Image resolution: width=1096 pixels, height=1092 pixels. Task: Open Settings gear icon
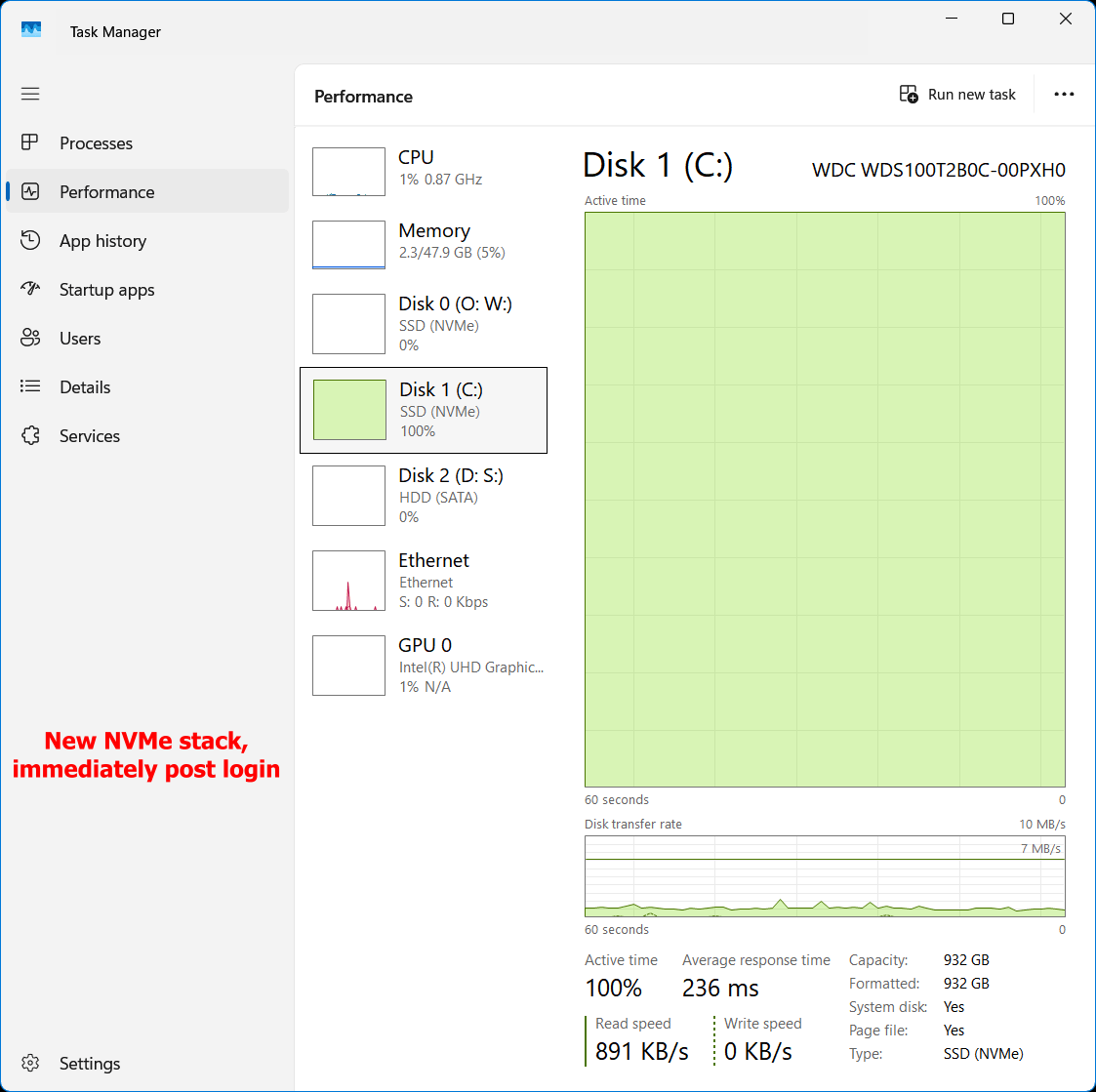[30, 1063]
